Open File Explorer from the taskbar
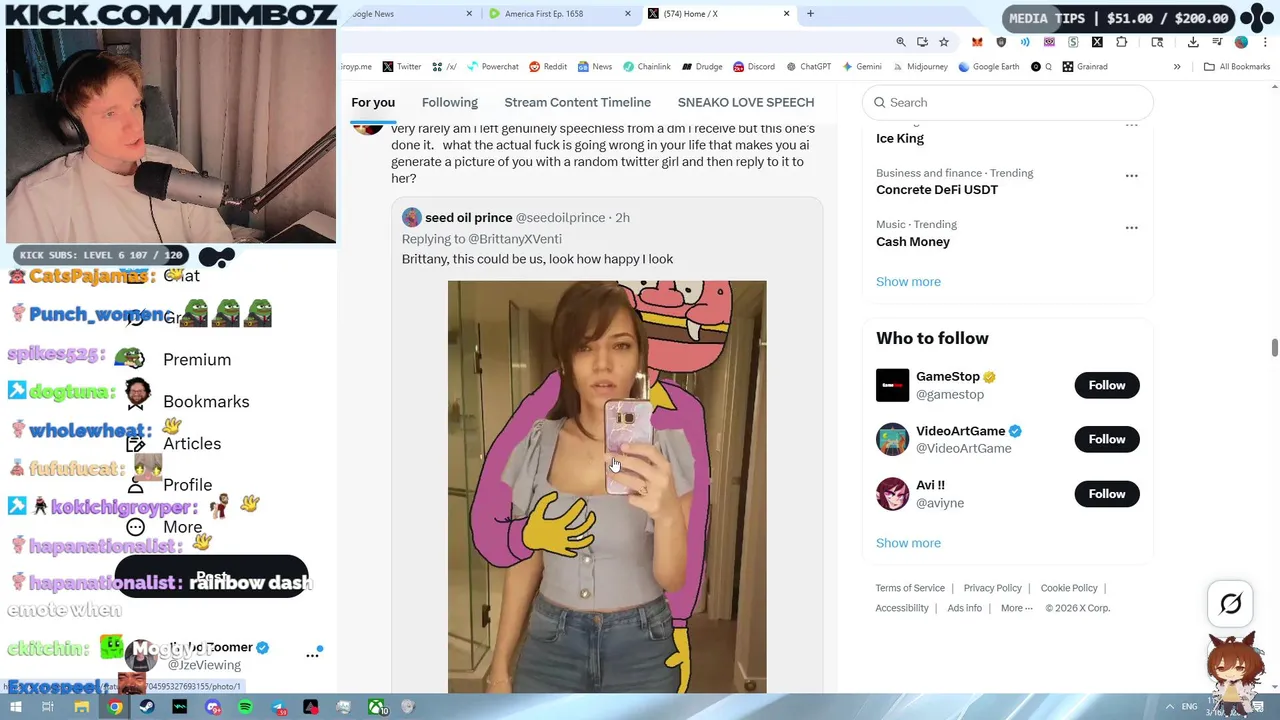The height and width of the screenshot is (720, 1280). [x=81, y=707]
